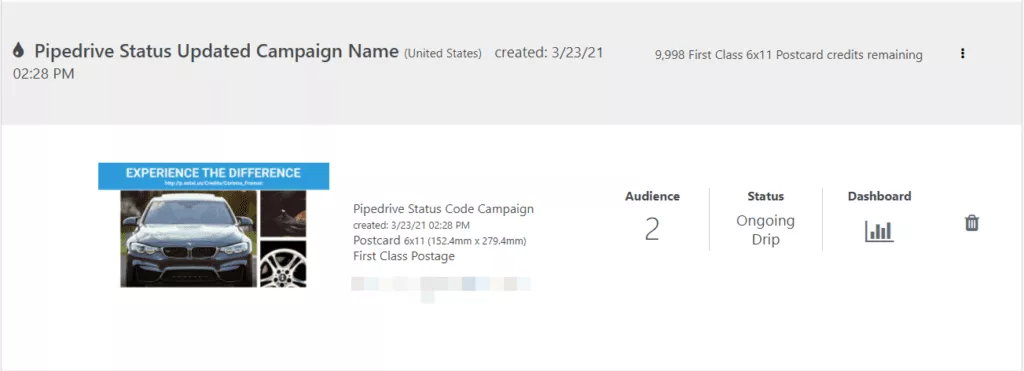The height and width of the screenshot is (371, 1024).
Task: Click the Audience column label
Action: pos(652,196)
